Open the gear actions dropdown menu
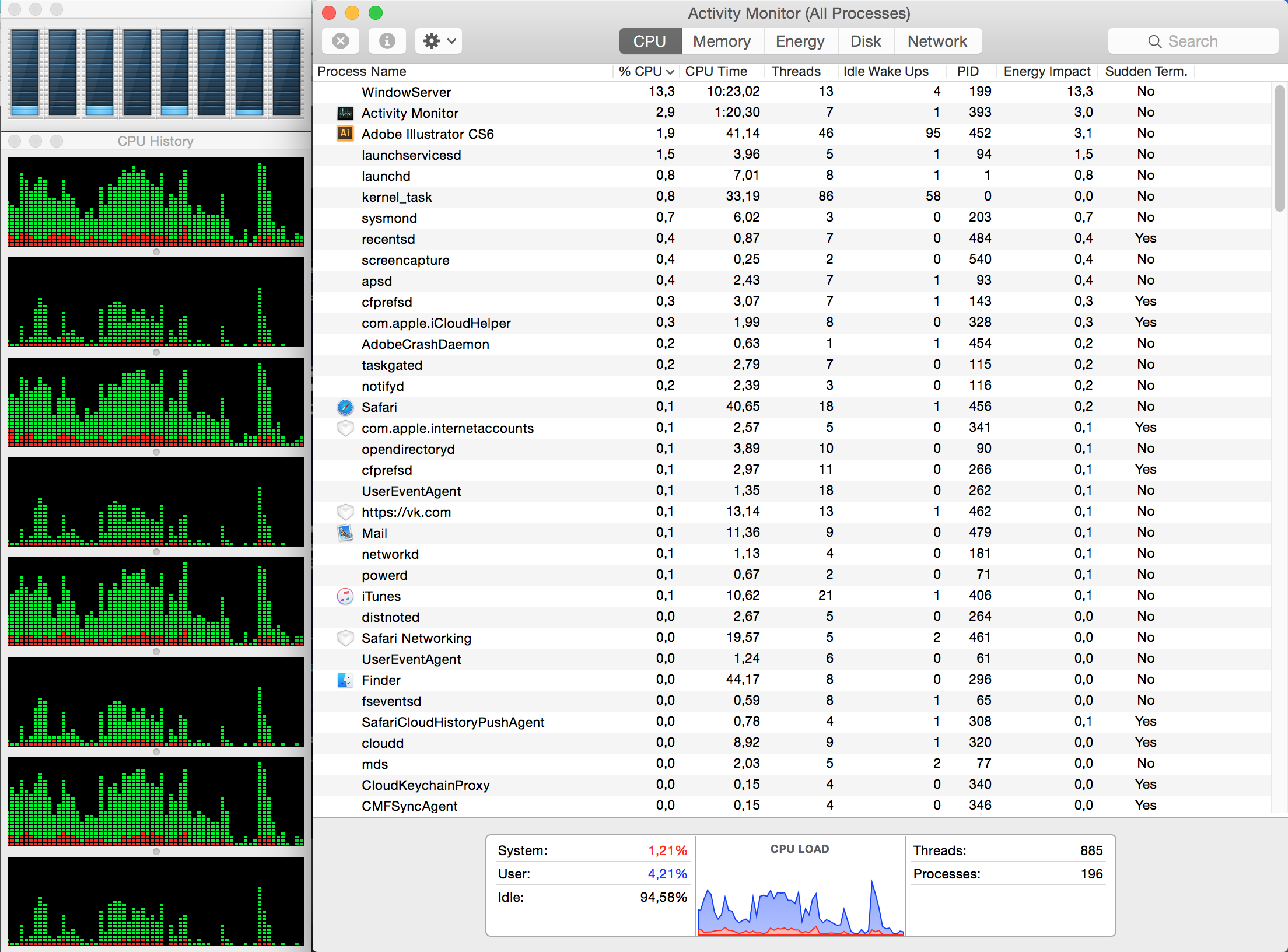This screenshot has height=952, width=1288. 439,41
